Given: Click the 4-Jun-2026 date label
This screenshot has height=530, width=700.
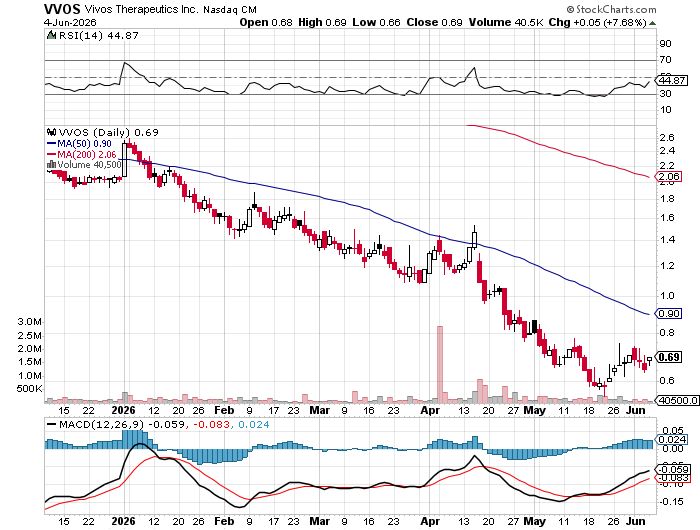Looking at the screenshot, I should click(x=70, y=22).
